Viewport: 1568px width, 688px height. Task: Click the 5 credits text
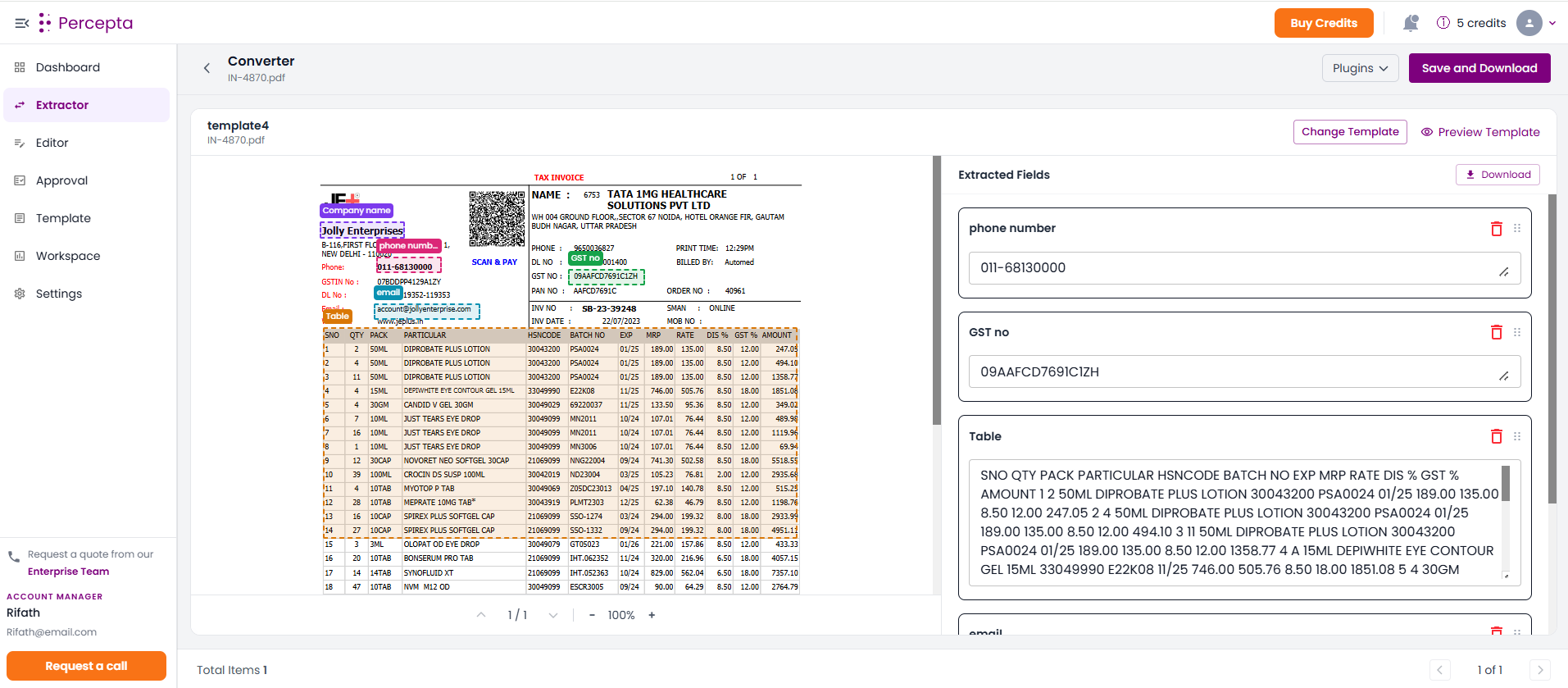1481,23
